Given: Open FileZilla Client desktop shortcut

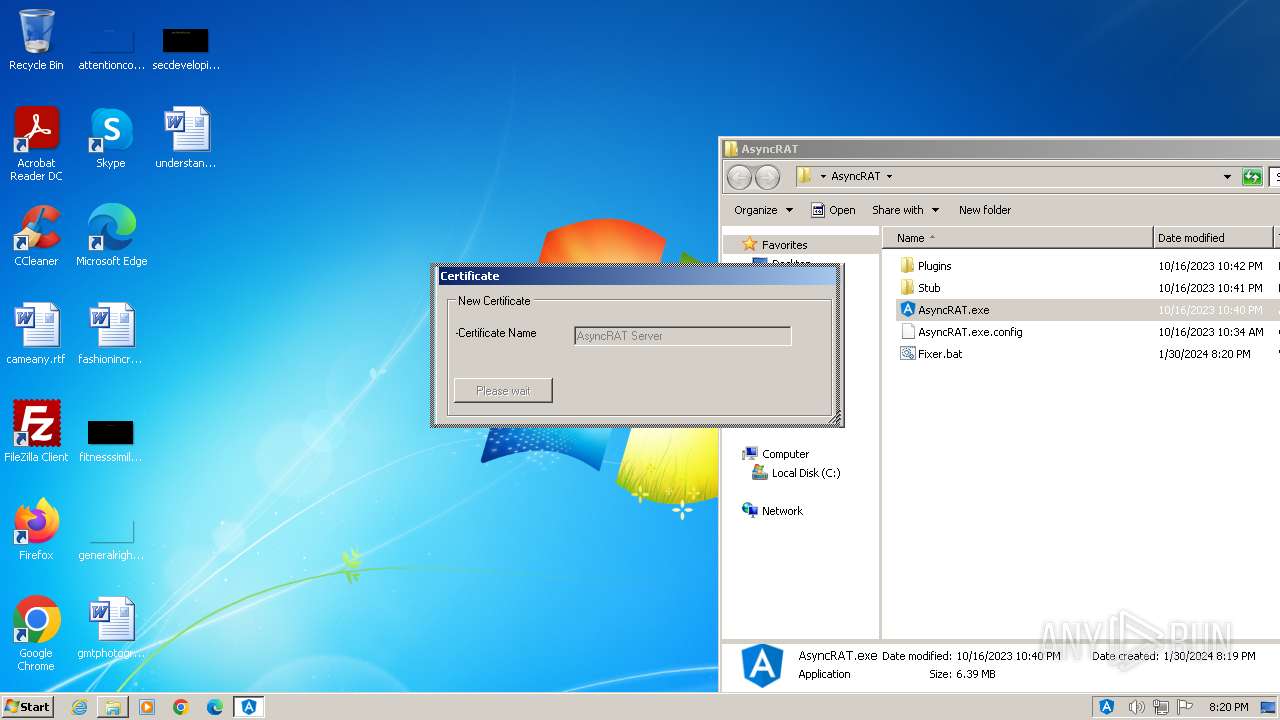Looking at the screenshot, I should 36,432.
